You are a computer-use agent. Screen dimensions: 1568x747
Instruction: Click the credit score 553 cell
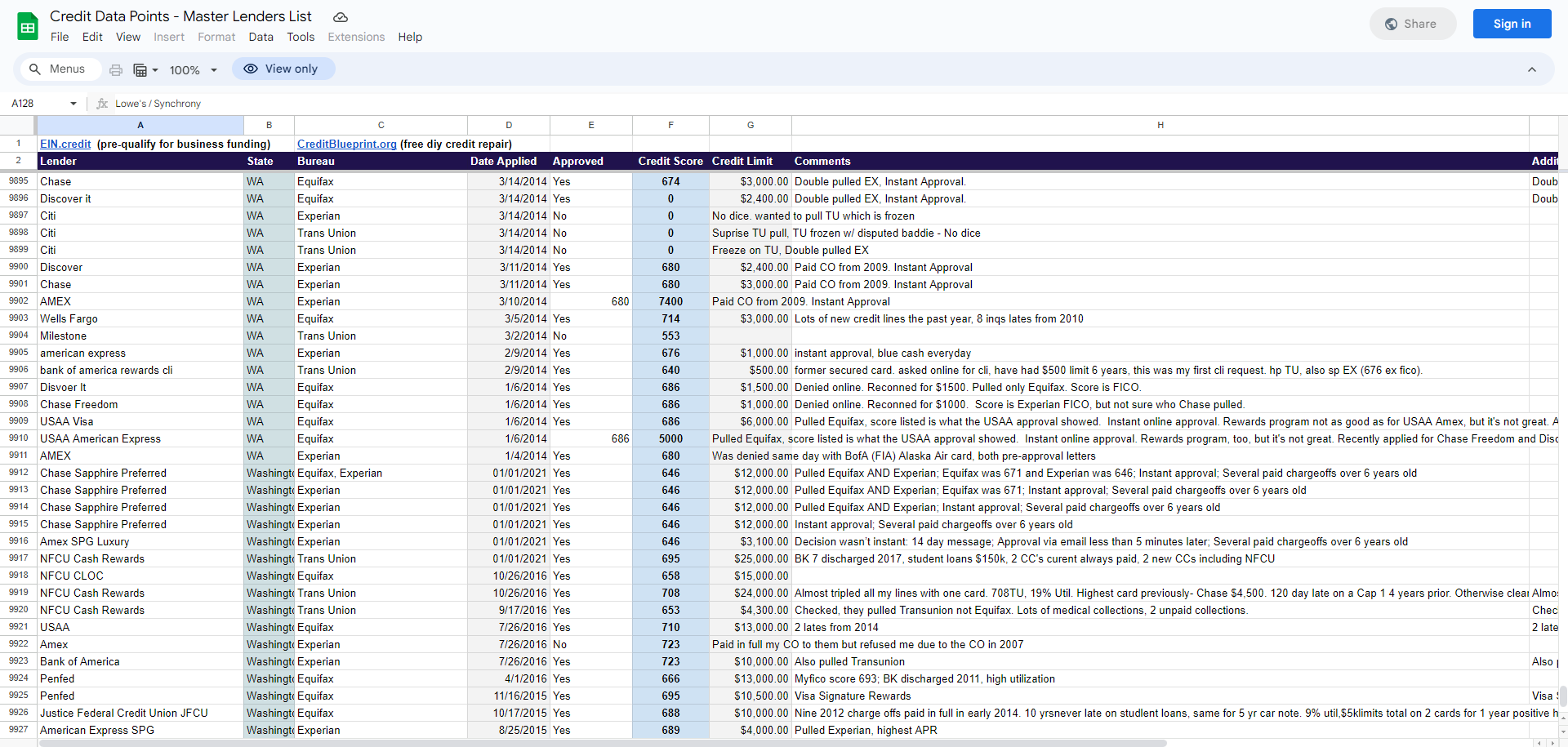(670, 336)
